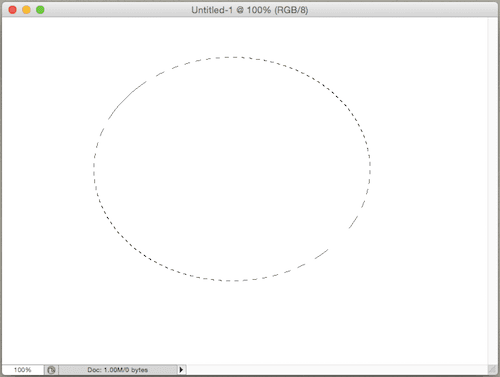Click the vertical scrollbar track
Screen dimensions: 500x377
pyautogui.click(x=492, y=191)
